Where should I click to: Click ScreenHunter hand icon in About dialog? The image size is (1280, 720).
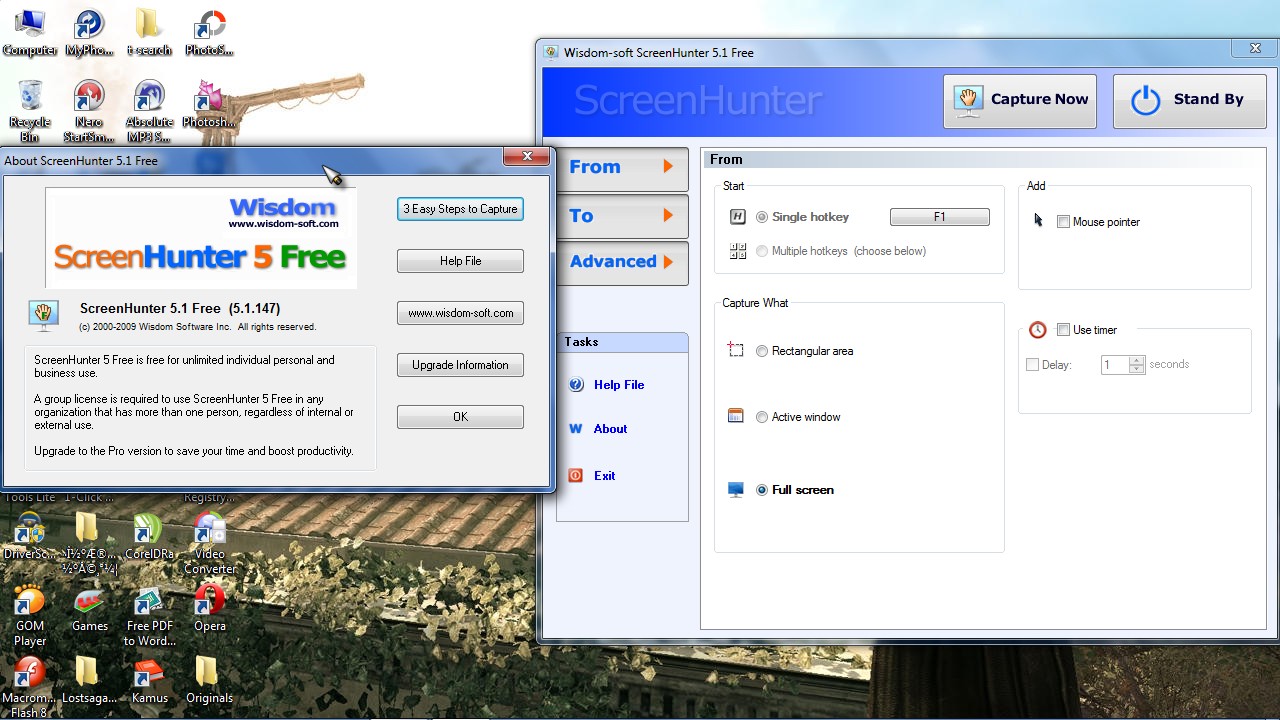43,314
